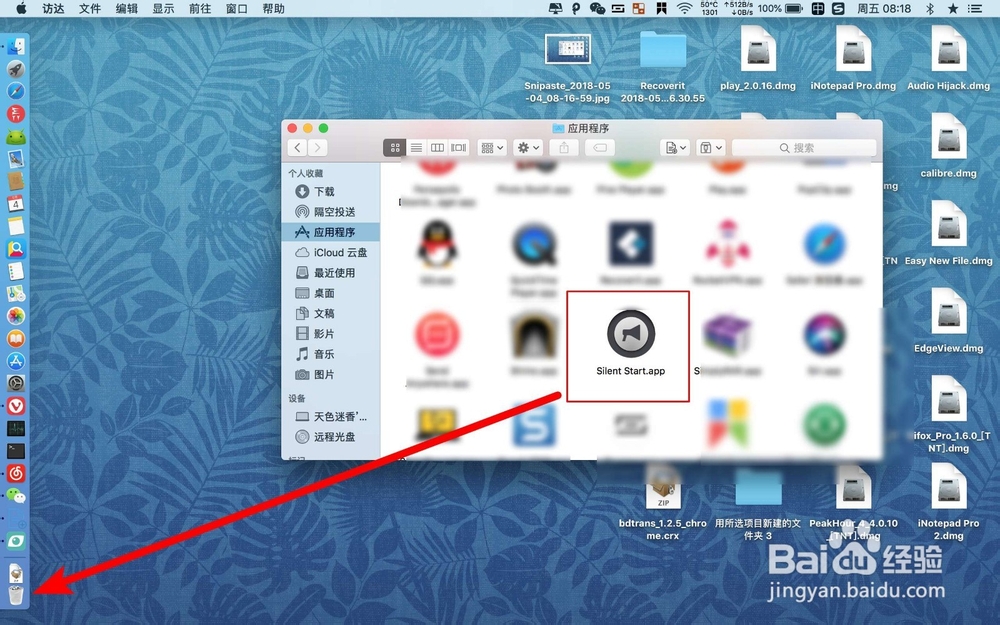The image size is (1000, 625).
Task: Go back in Finder window
Action: tap(297, 148)
